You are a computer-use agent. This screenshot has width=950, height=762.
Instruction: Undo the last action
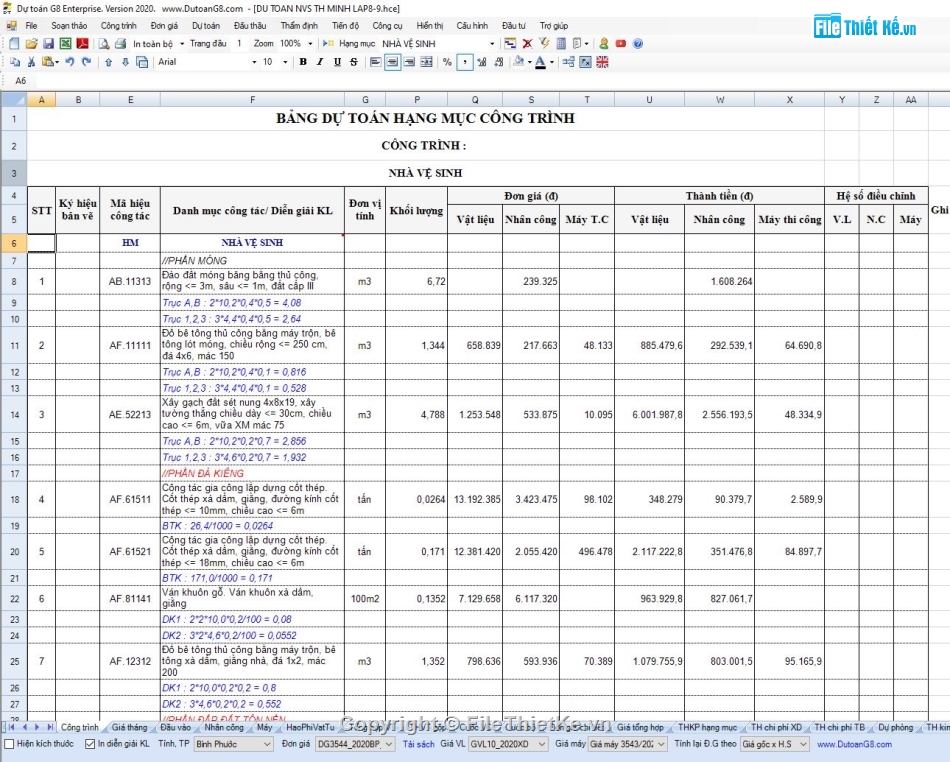[70, 62]
